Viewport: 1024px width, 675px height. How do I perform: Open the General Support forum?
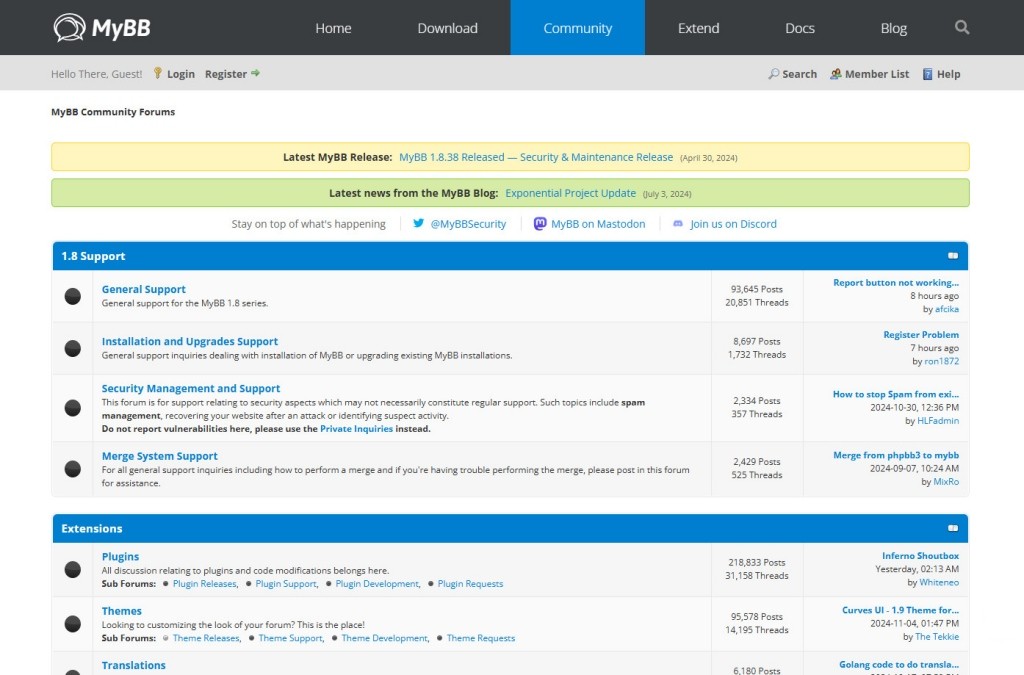(144, 289)
